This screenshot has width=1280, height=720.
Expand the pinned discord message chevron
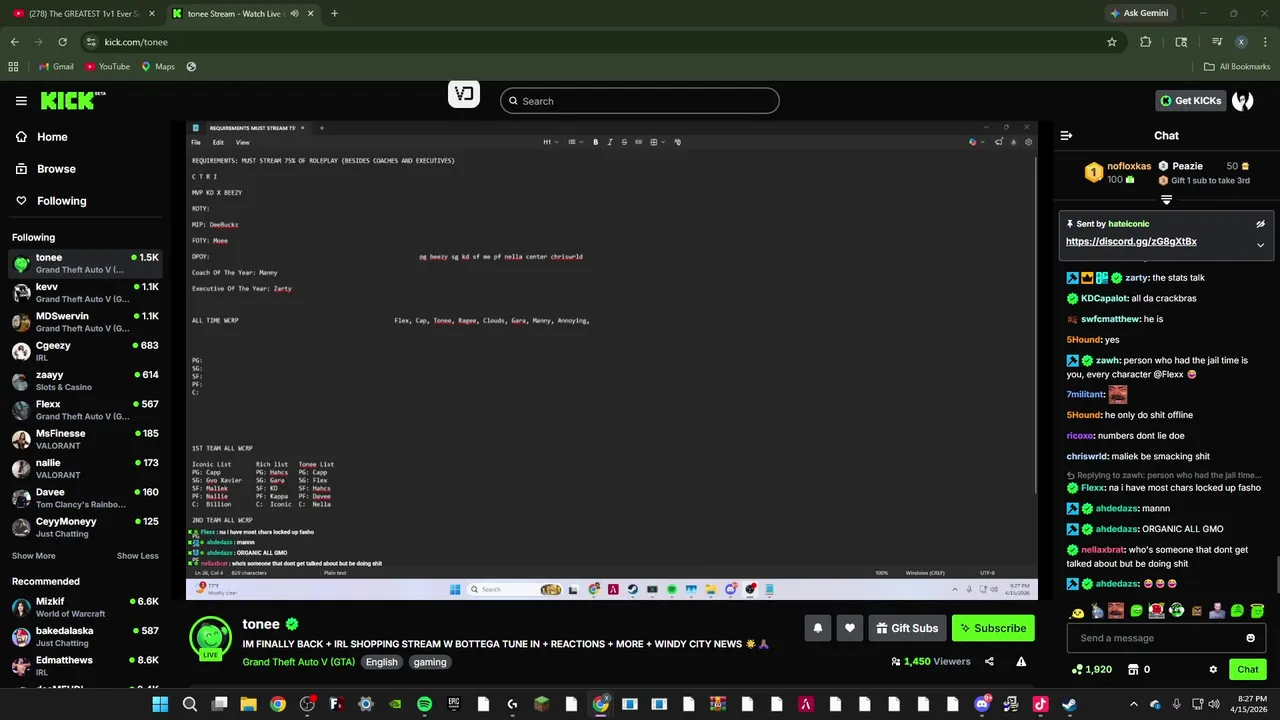pyautogui.click(x=1260, y=245)
